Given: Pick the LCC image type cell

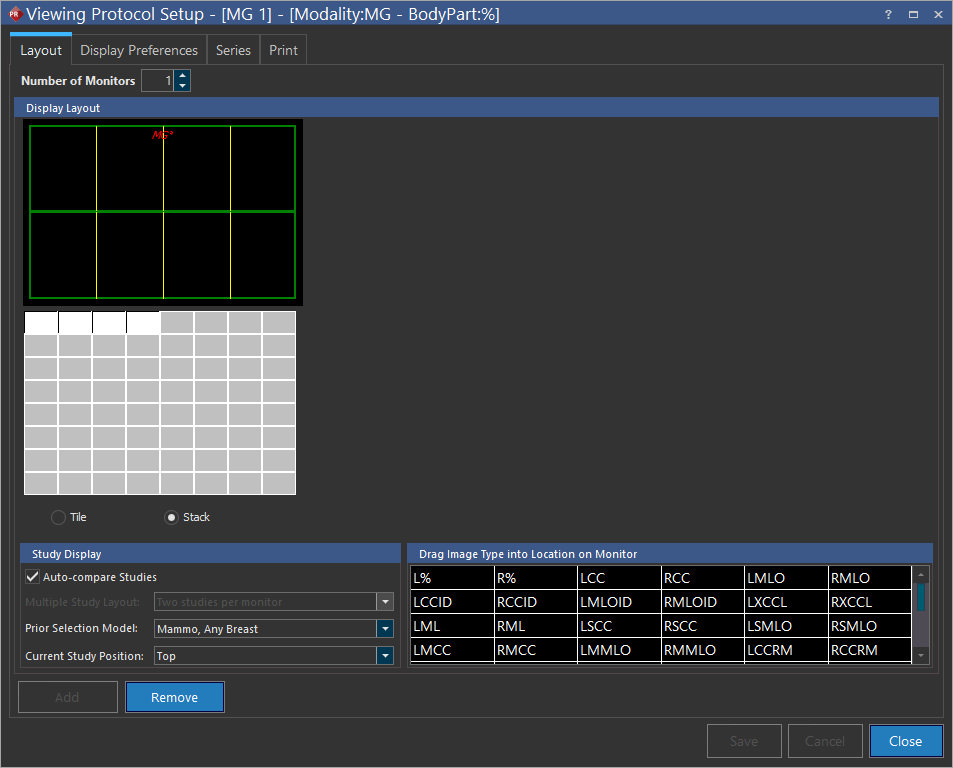Looking at the screenshot, I should coord(618,578).
